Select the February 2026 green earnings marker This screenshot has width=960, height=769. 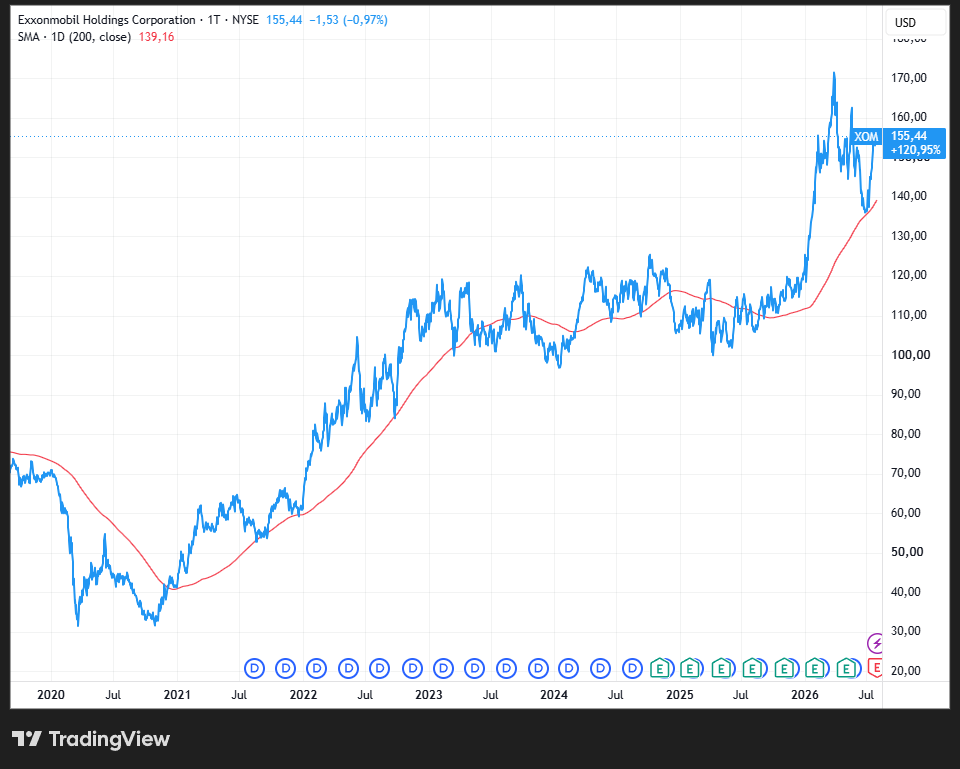pyautogui.click(x=815, y=668)
